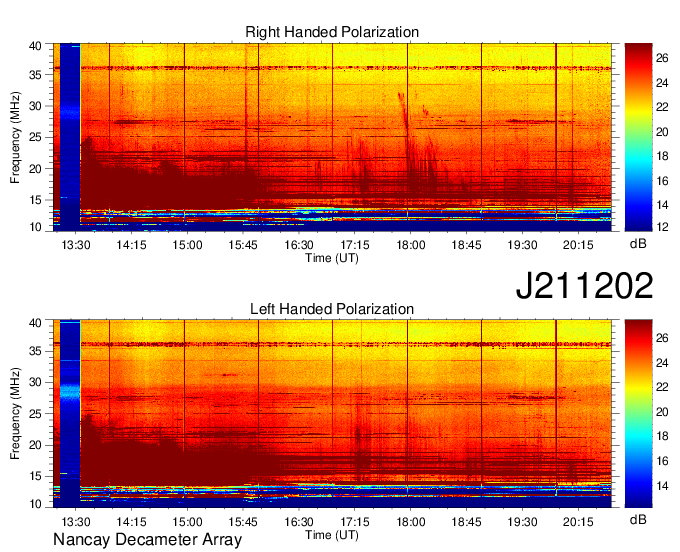Image resolution: width=680 pixels, height=552 pixels.
Task: Click 10 MHz tick of Left Handed plot
Action: pos(35,504)
